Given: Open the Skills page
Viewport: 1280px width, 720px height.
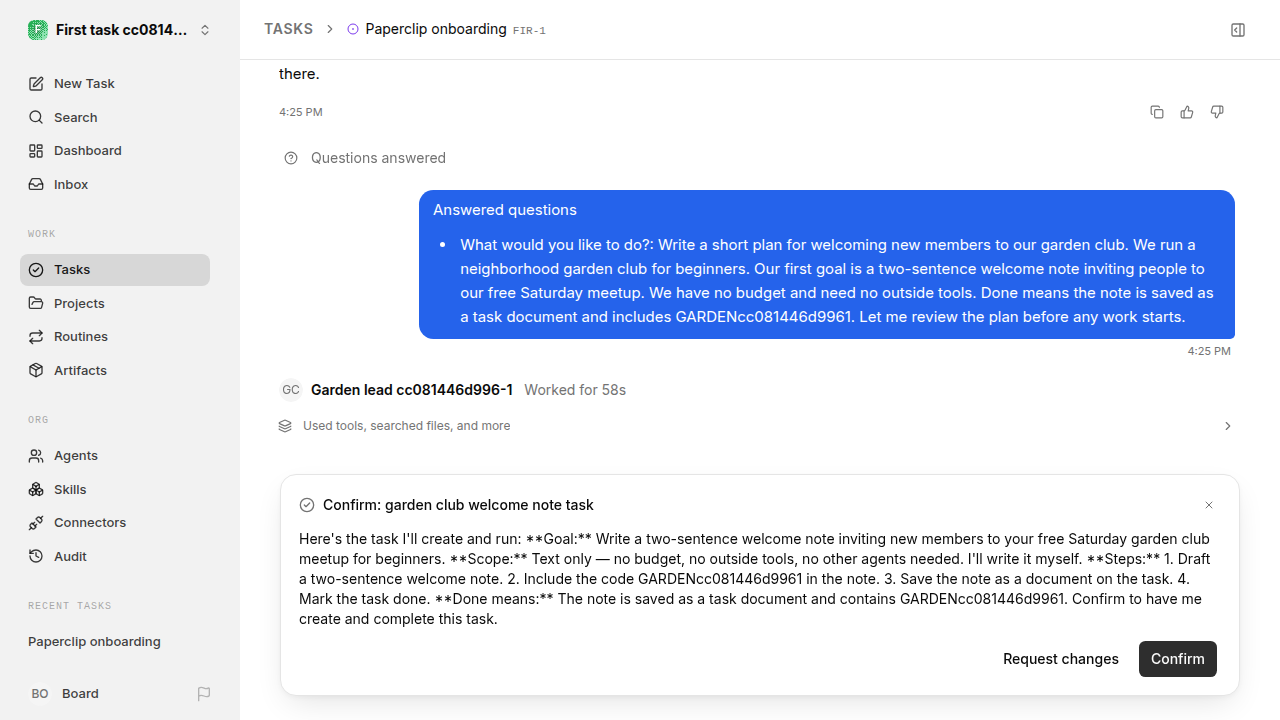Looking at the screenshot, I should tap(115, 489).
